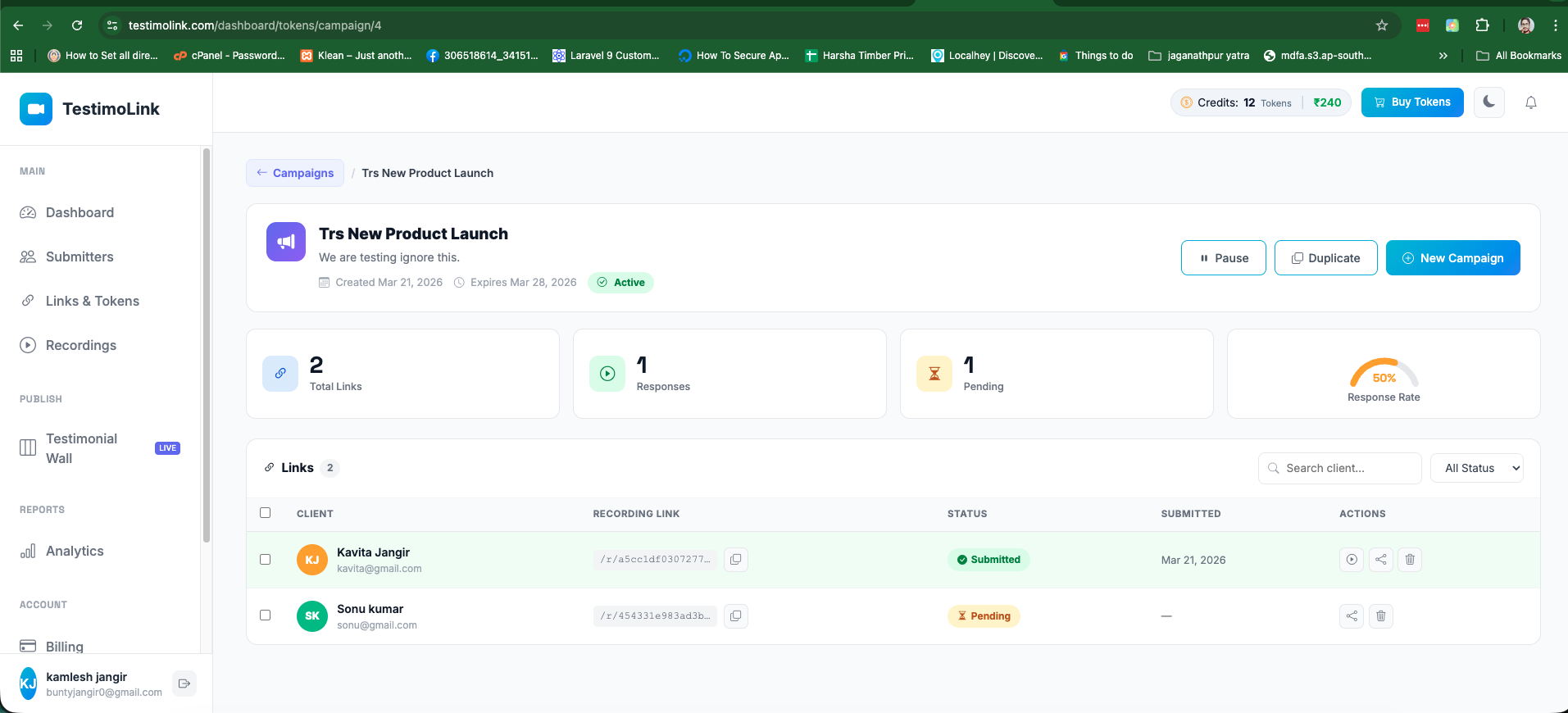Open the Laravel 9 Custom bookmark
Image resolution: width=1568 pixels, height=713 pixels.
(x=606, y=56)
